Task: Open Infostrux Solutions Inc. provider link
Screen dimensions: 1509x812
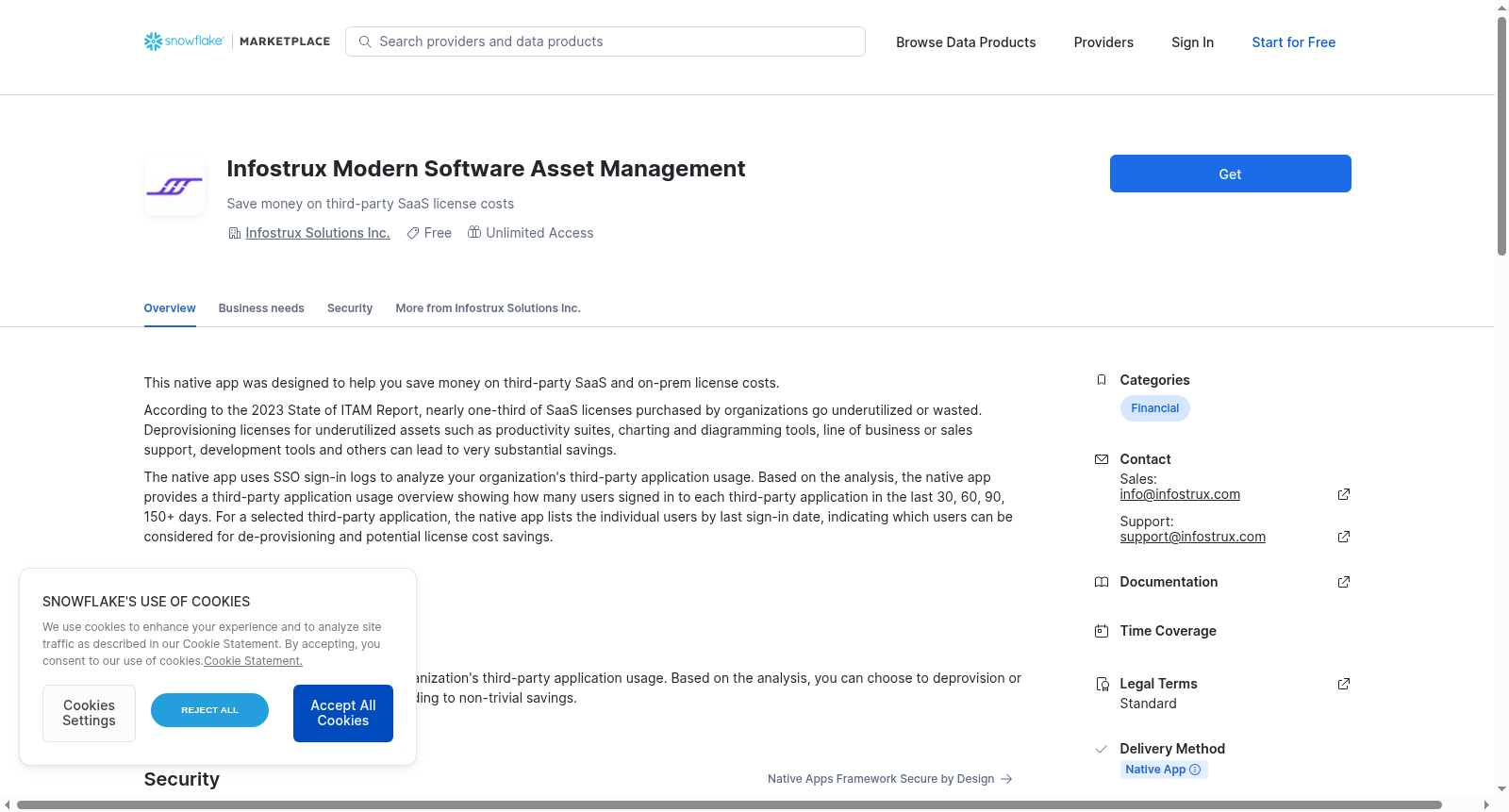Action: [318, 233]
